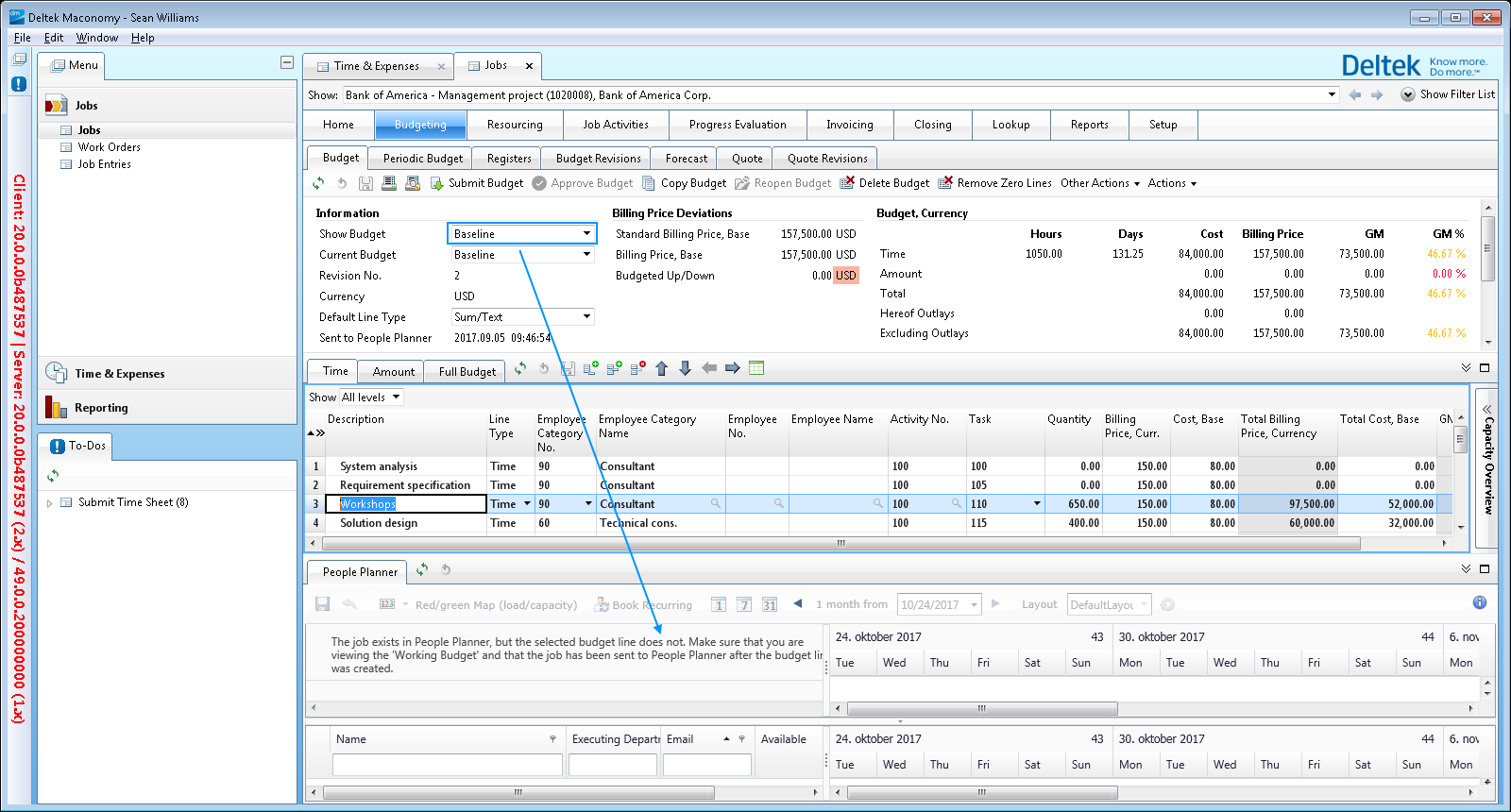Collapse the Menu panel with minus button

point(287,62)
